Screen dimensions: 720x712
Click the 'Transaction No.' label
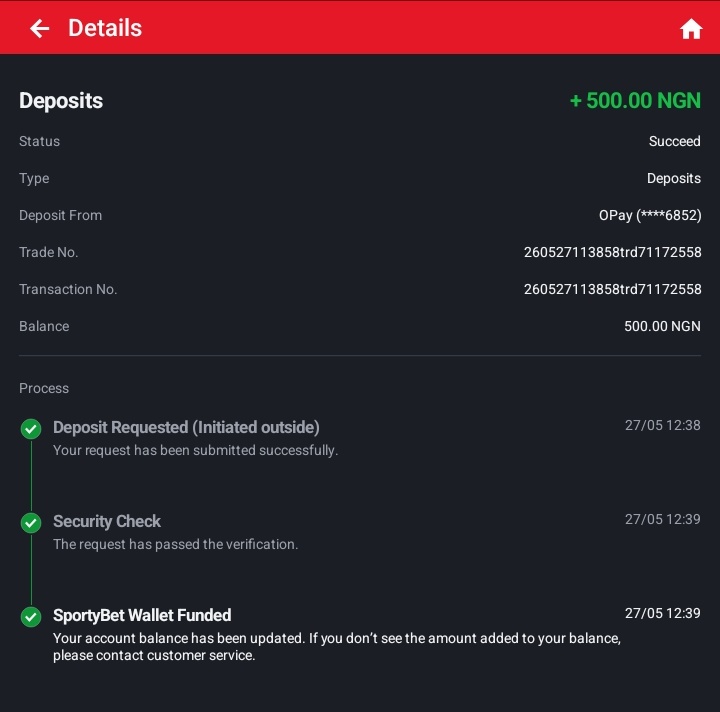68,289
